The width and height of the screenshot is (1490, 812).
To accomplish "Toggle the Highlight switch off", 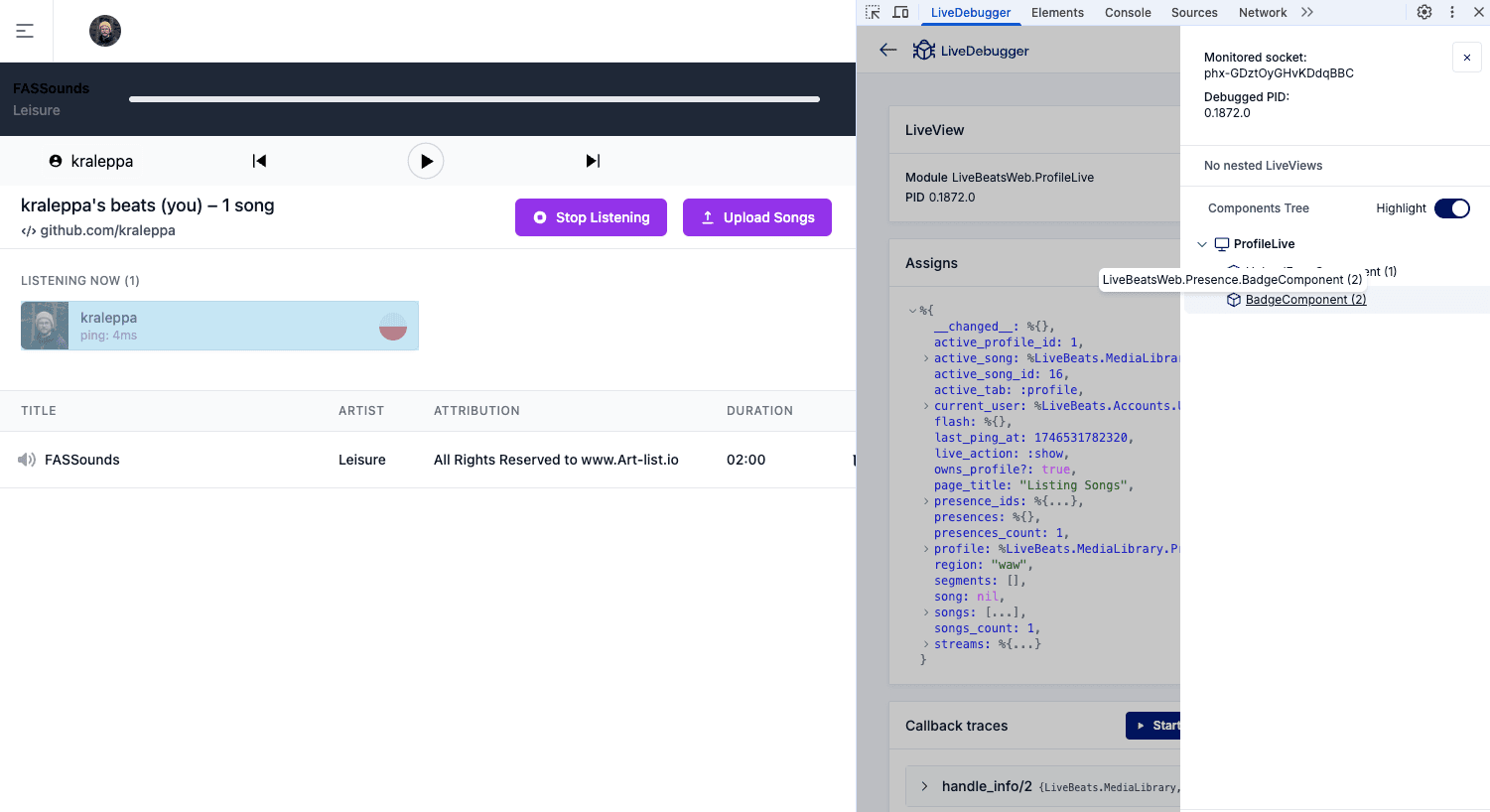I will pos(1451,208).
